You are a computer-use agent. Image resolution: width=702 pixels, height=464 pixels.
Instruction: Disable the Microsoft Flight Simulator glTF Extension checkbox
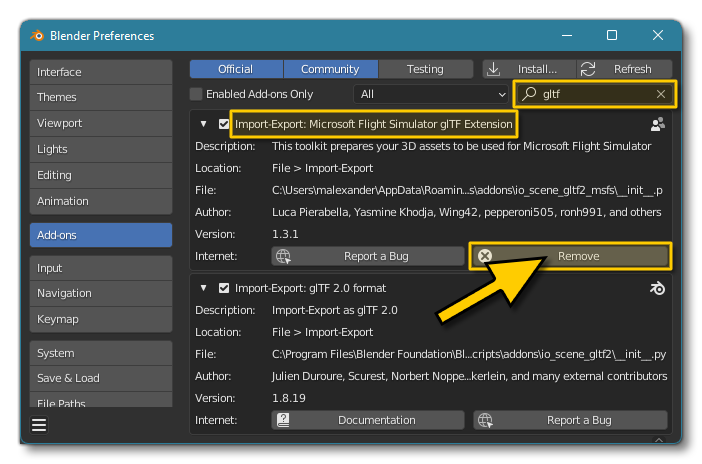coord(224,124)
